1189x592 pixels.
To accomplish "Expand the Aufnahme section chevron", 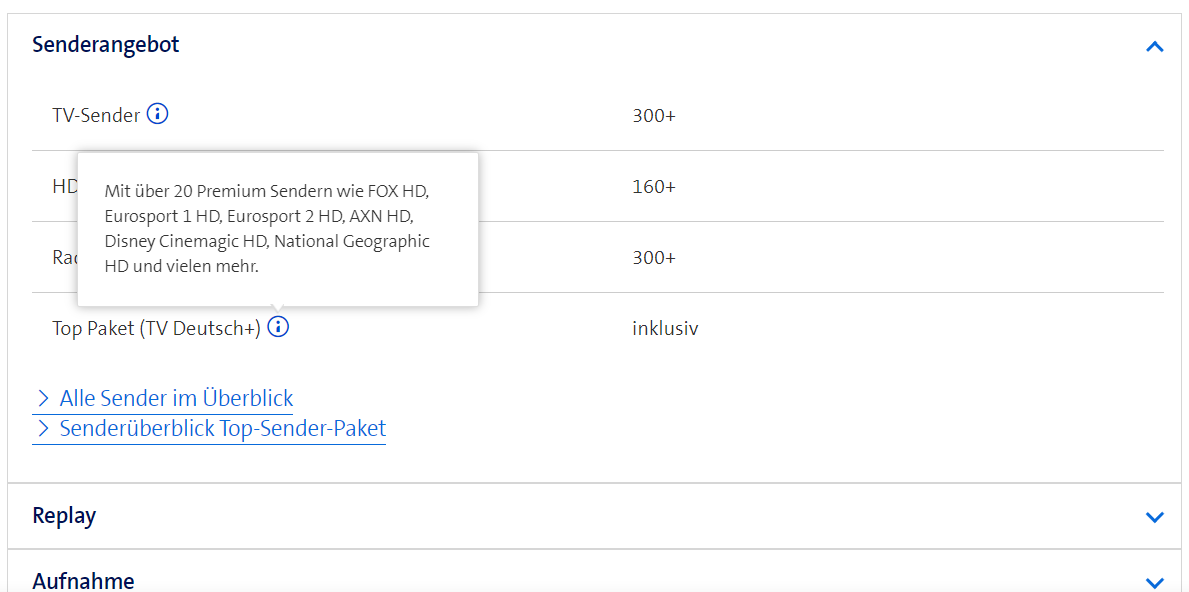I will tap(1155, 582).
